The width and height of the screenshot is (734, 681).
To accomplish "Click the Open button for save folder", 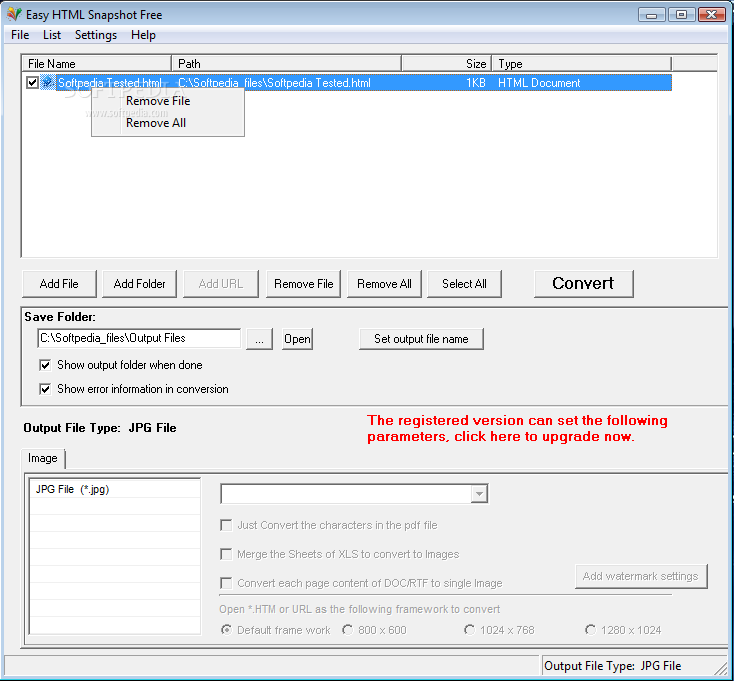I will point(297,339).
